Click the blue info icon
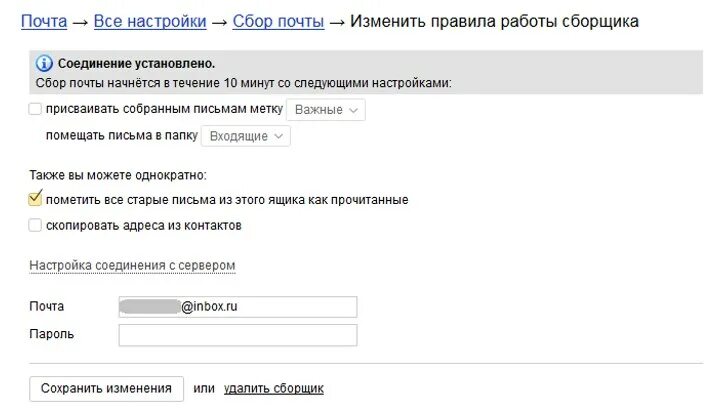Image resolution: width=715 pixels, height=408 pixels. point(43,64)
